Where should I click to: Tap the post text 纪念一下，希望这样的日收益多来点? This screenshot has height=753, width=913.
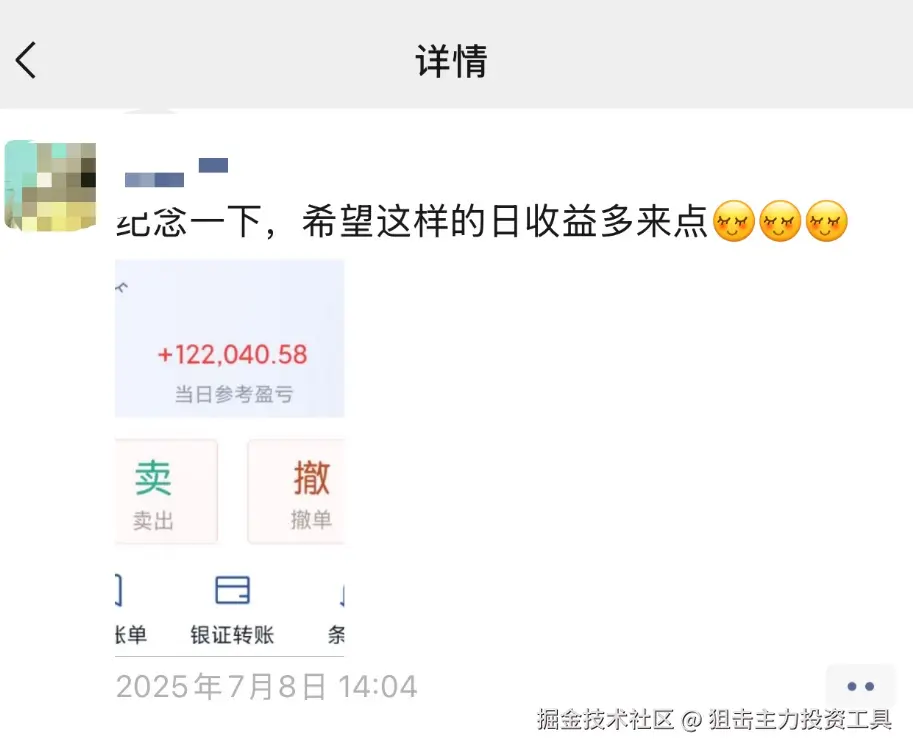[x=412, y=222]
